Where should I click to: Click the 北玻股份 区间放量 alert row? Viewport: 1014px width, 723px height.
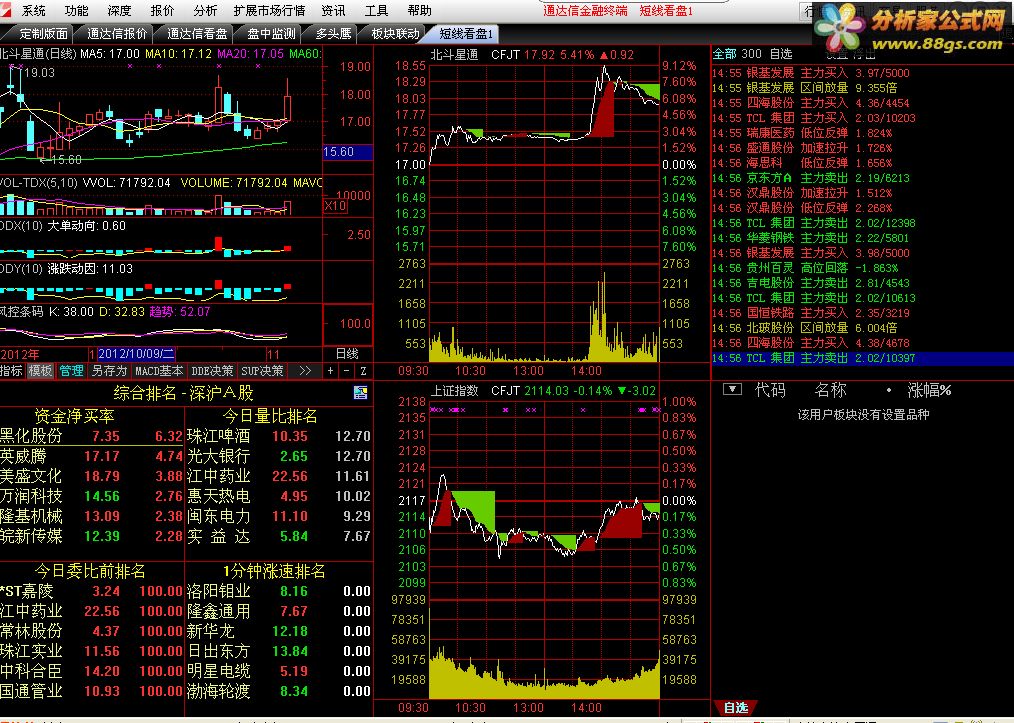[863, 328]
